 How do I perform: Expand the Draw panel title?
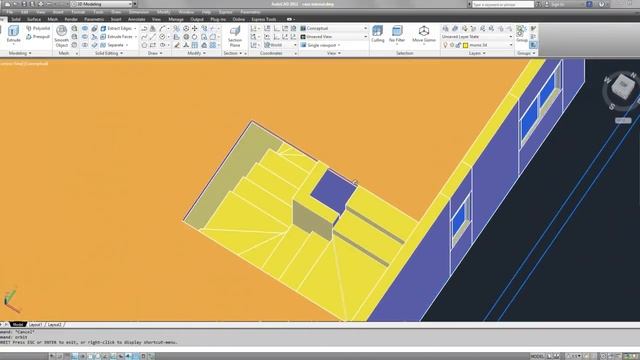[x=155, y=53]
